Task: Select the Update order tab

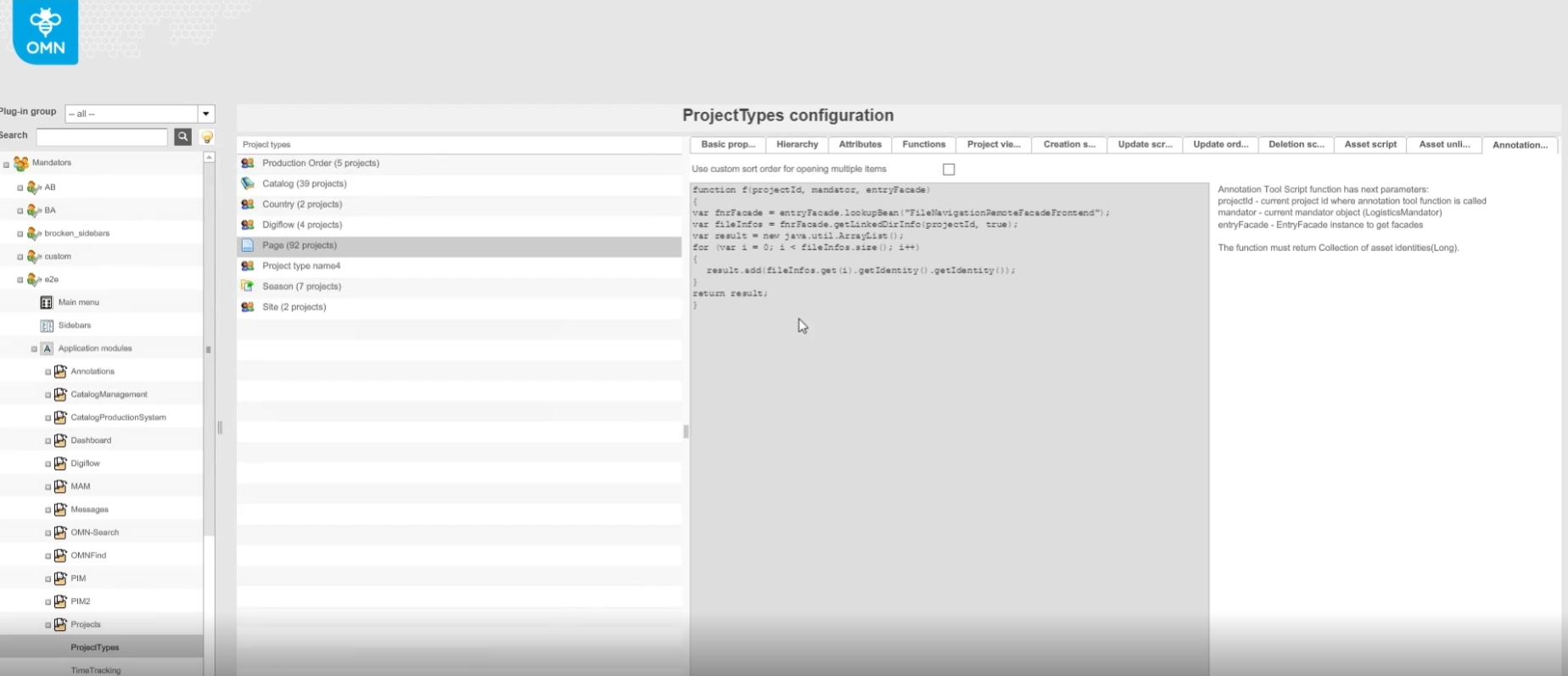Action: 1220,144
